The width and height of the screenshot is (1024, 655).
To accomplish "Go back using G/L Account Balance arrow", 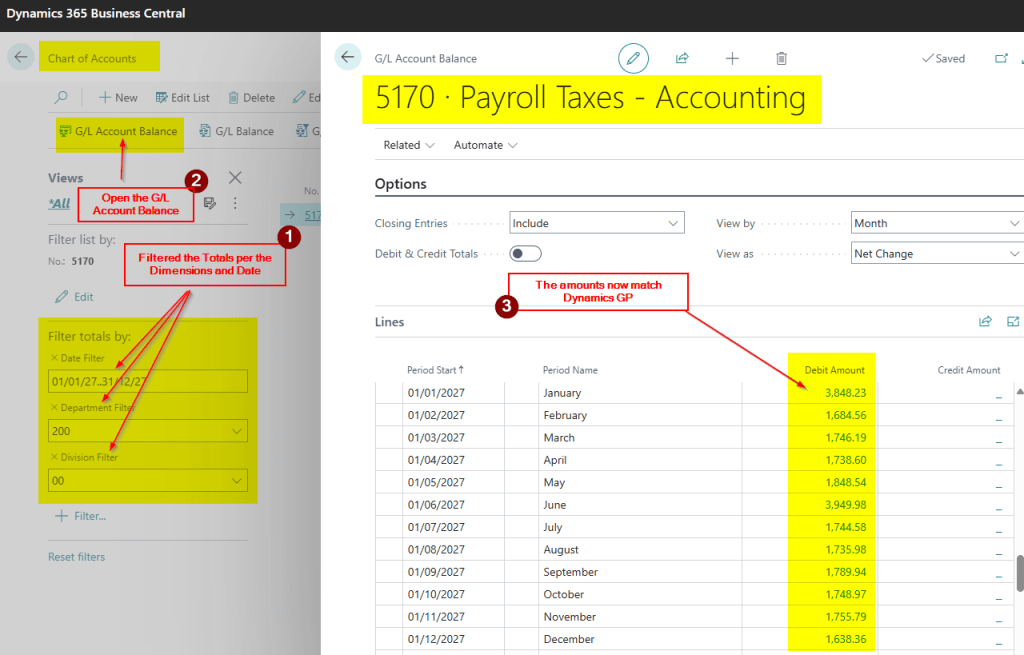I will click(347, 58).
